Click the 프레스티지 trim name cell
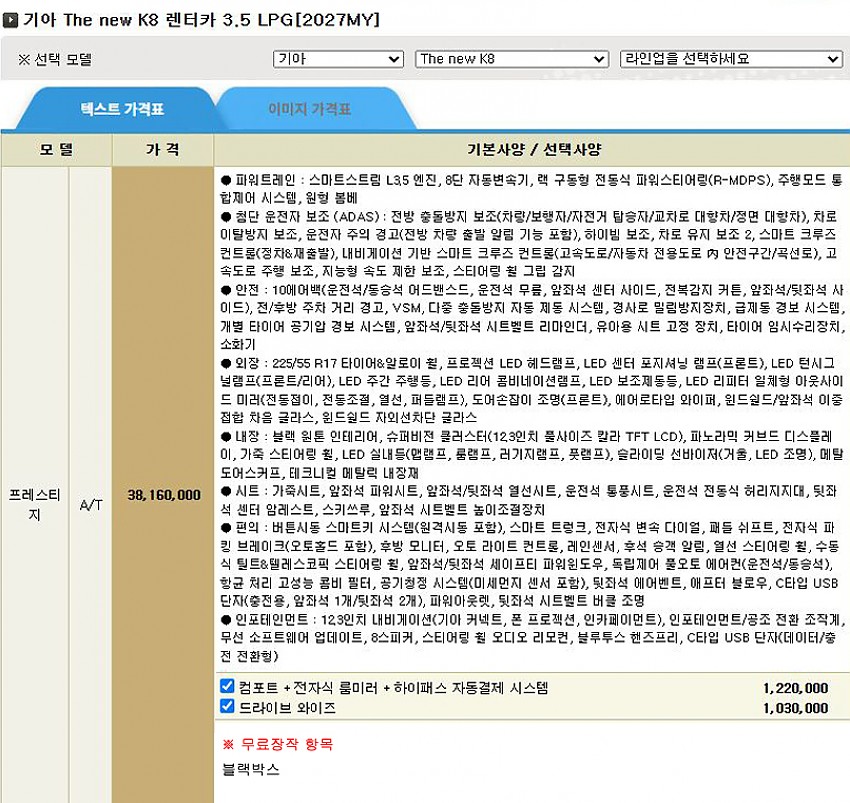850x803 pixels. click(35, 504)
